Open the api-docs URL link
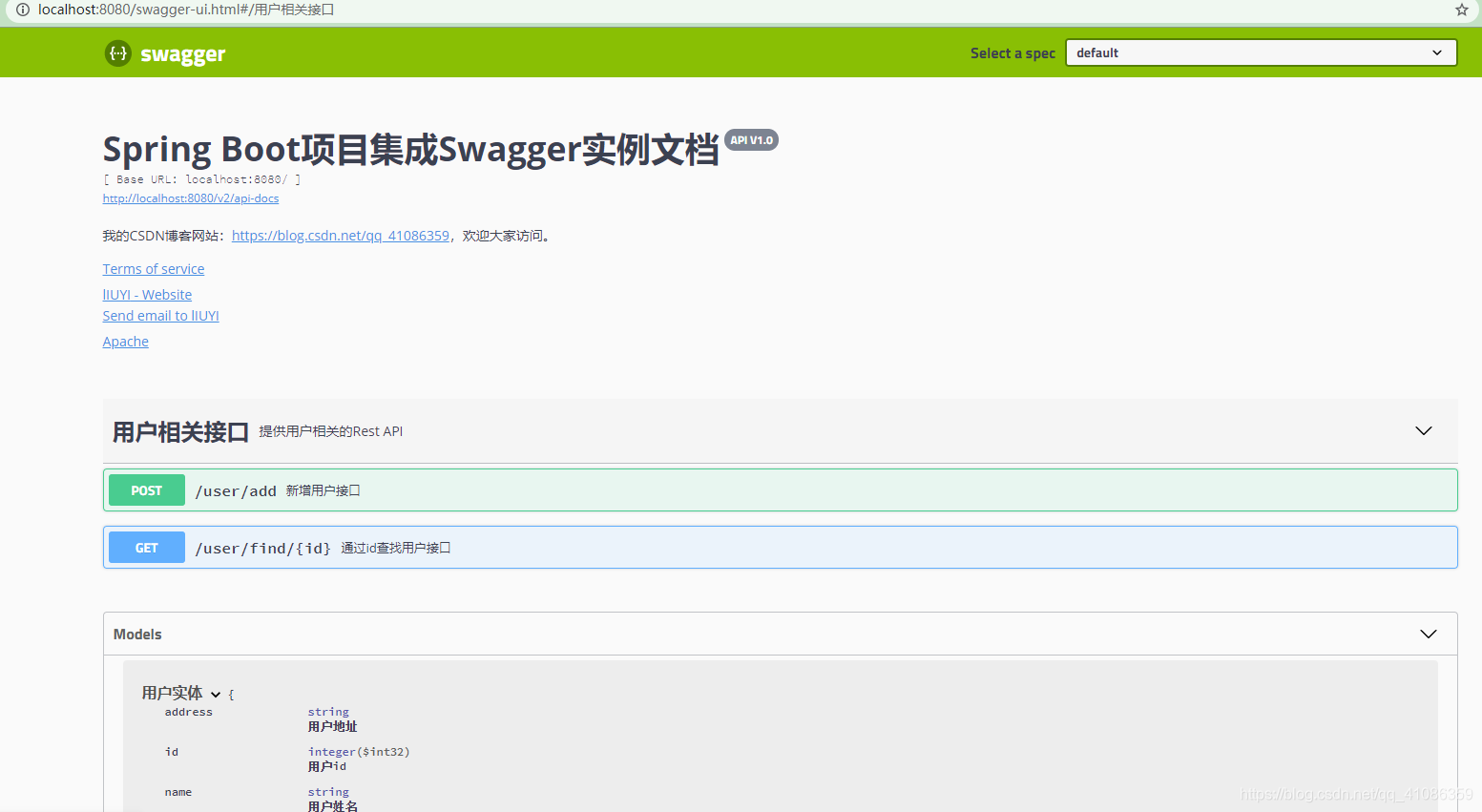 [191, 198]
